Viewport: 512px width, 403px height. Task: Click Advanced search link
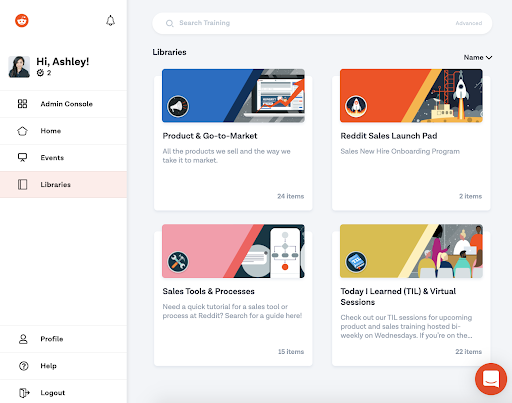click(x=469, y=23)
